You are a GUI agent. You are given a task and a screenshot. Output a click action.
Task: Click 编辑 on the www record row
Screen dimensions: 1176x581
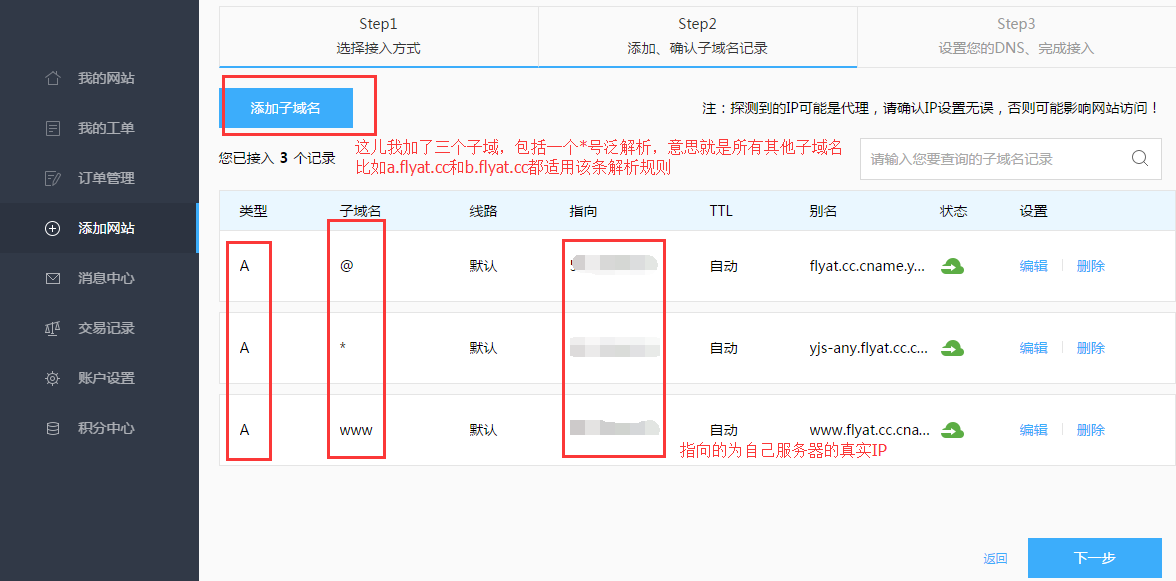[x=1033, y=430]
